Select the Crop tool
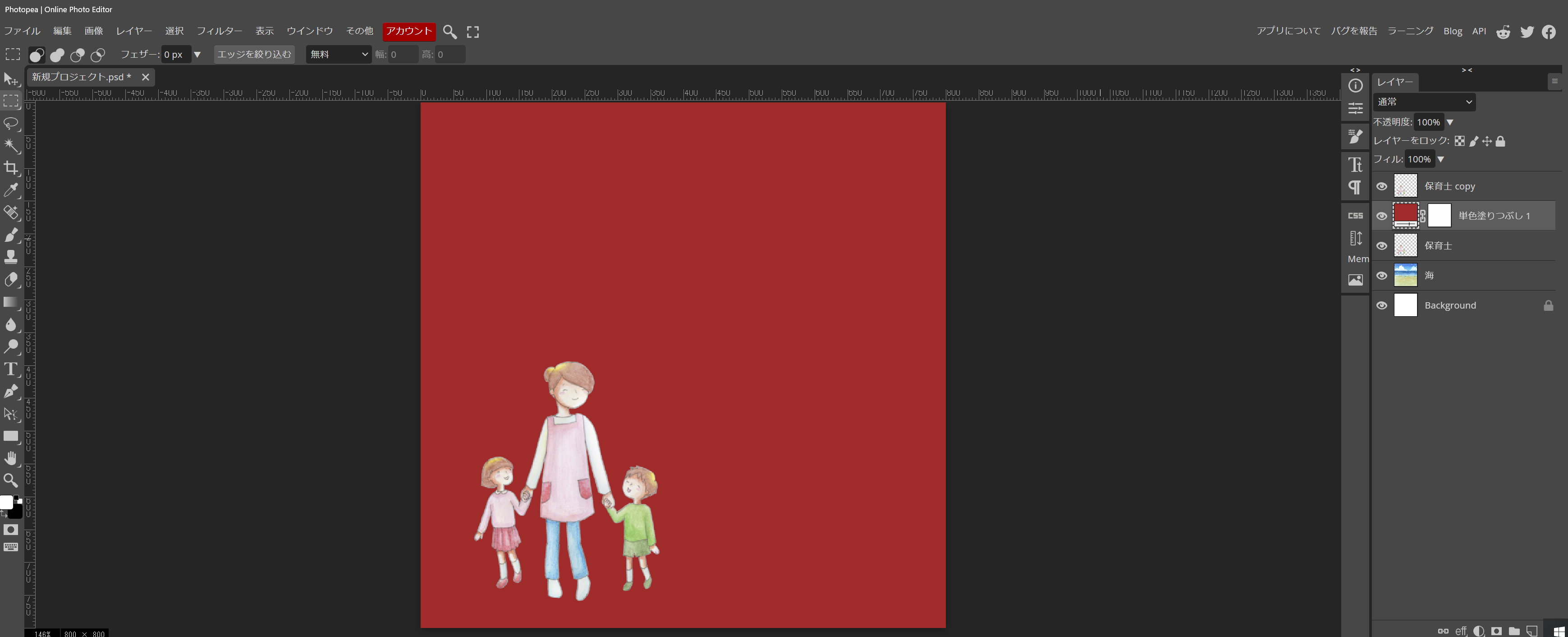This screenshot has width=1568, height=637. 11,167
